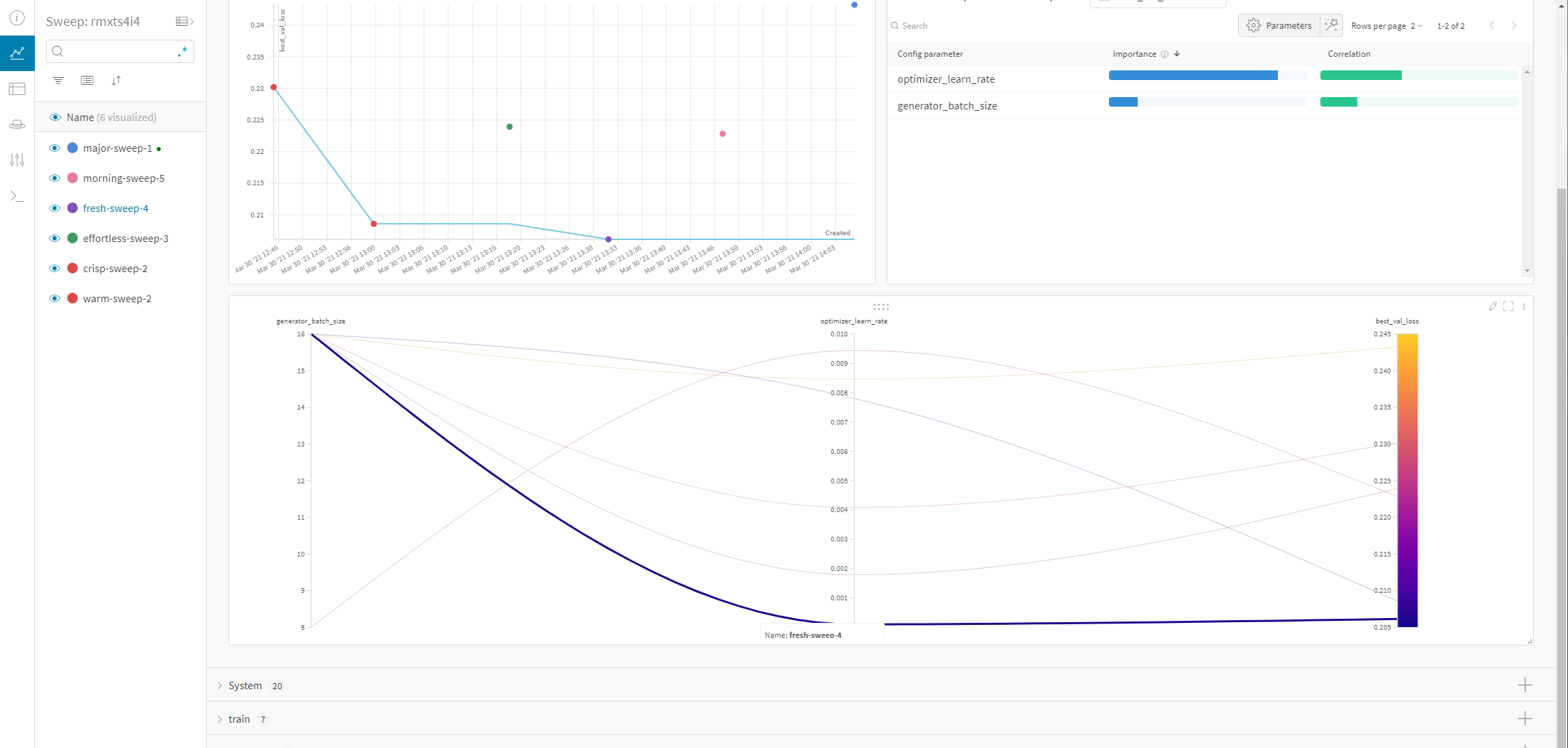Hide the crisp-sweep-2 run
Image resolution: width=1568 pixels, height=748 pixels.
[55, 269]
